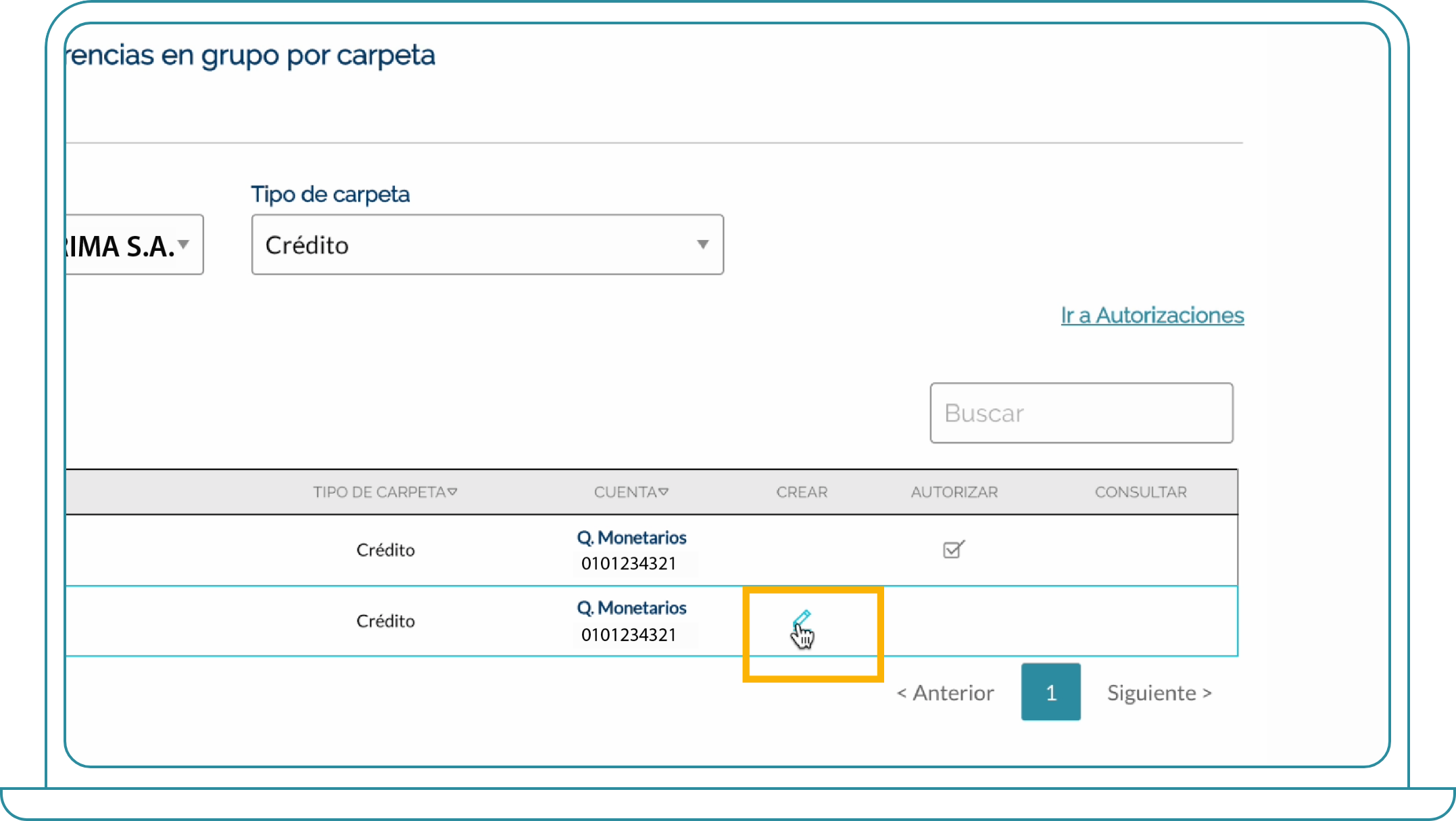The image size is (1456, 821).
Task: Click the pencil create icon in second row
Action: pyautogui.click(x=802, y=619)
